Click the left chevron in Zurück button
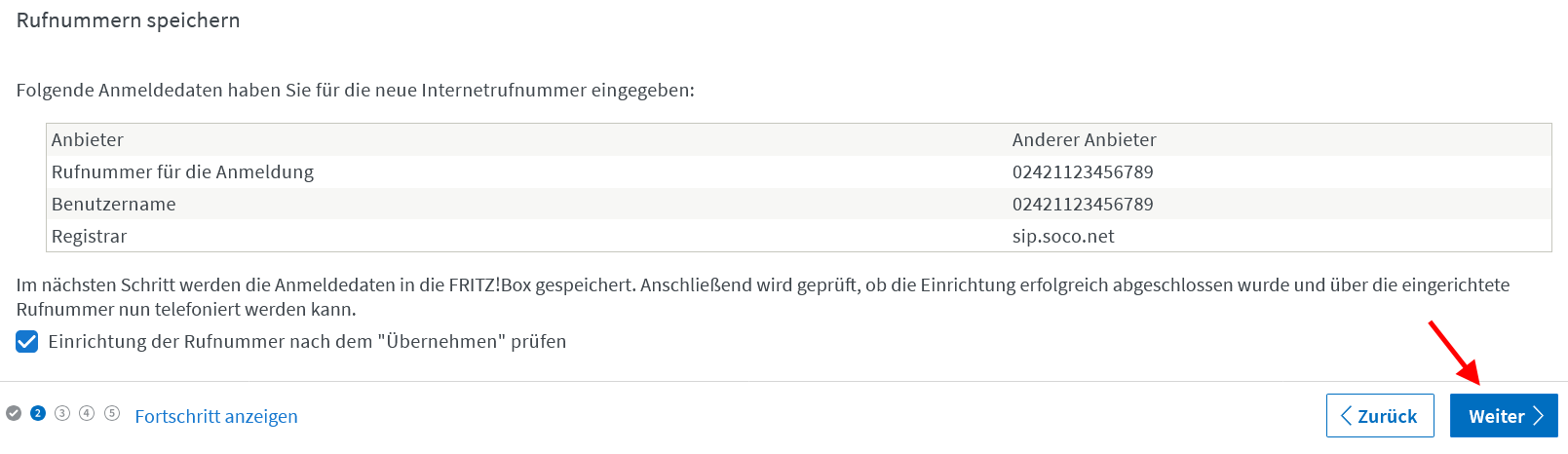The height and width of the screenshot is (454, 1568). coord(1346,416)
